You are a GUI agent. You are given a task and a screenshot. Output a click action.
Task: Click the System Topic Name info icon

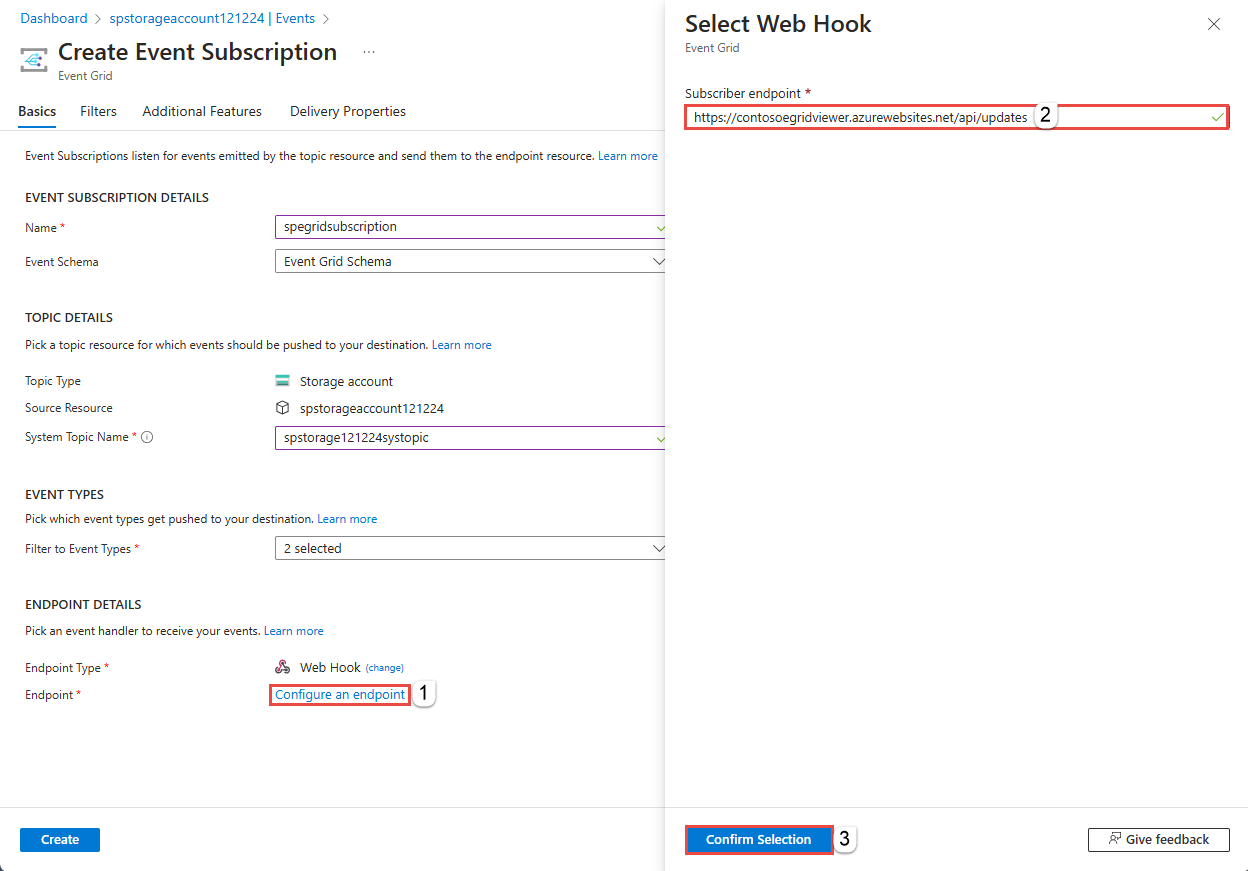[x=147, y=438]
